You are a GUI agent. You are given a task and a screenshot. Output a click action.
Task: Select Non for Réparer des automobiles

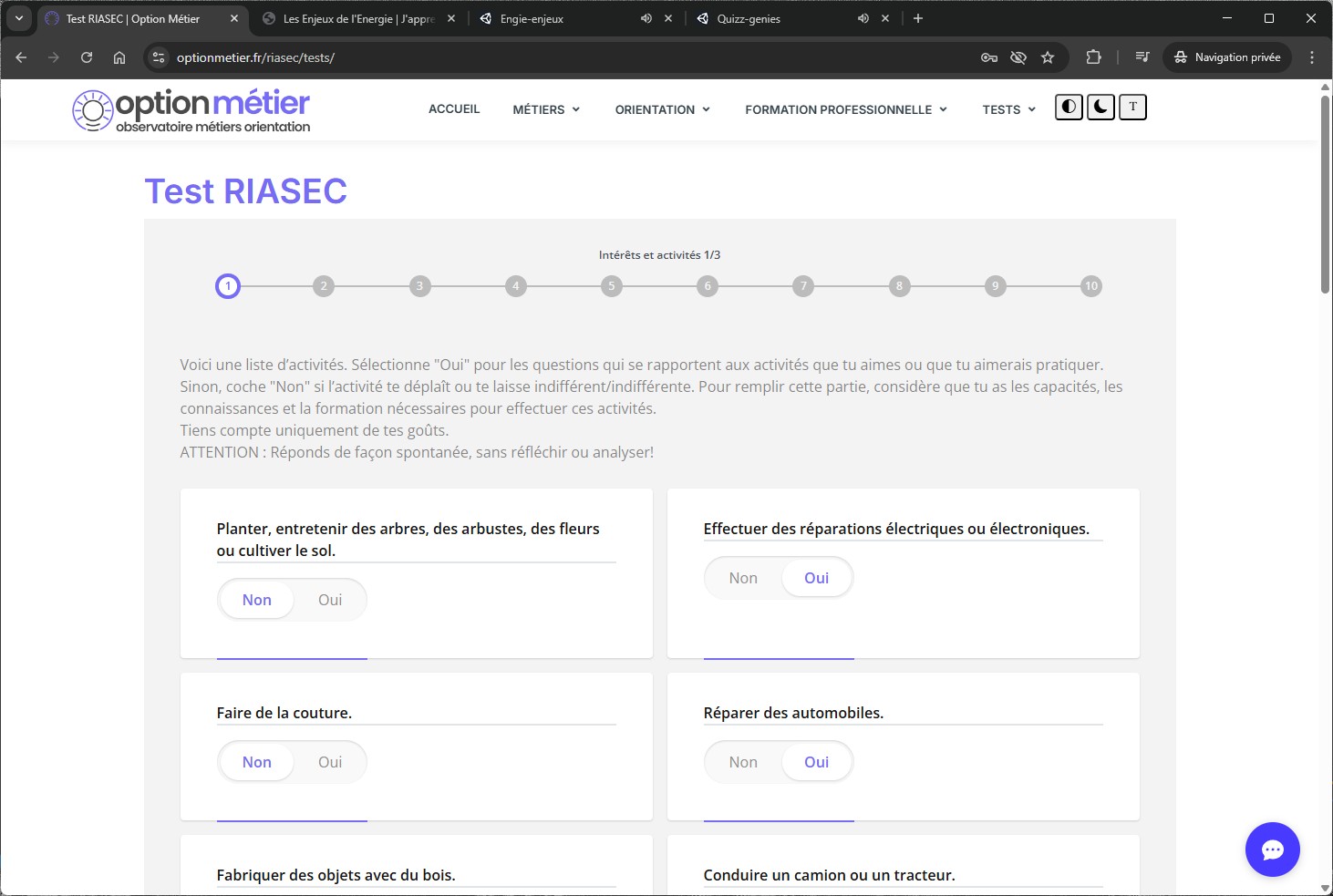click(x=743, y=762)
